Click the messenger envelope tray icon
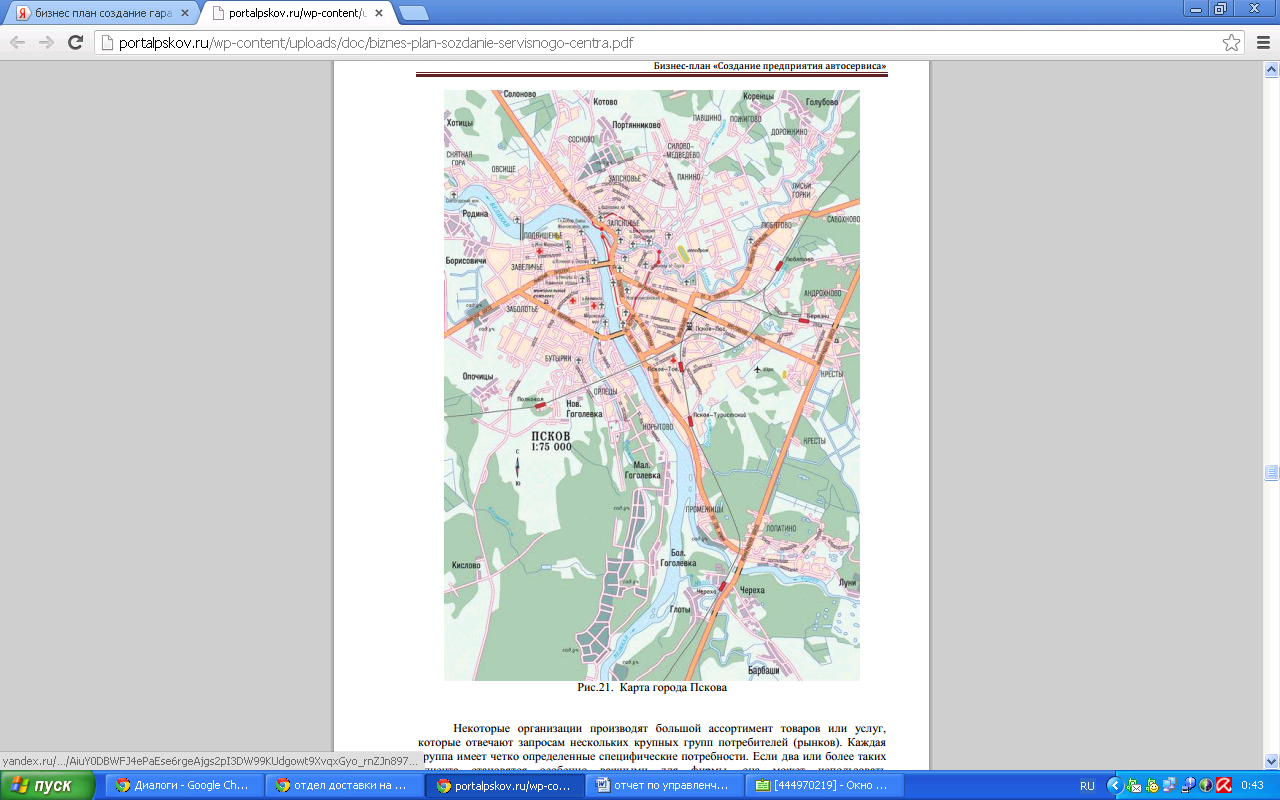The width and height of the screenshot is (1280, 800). pos(1134,786)
